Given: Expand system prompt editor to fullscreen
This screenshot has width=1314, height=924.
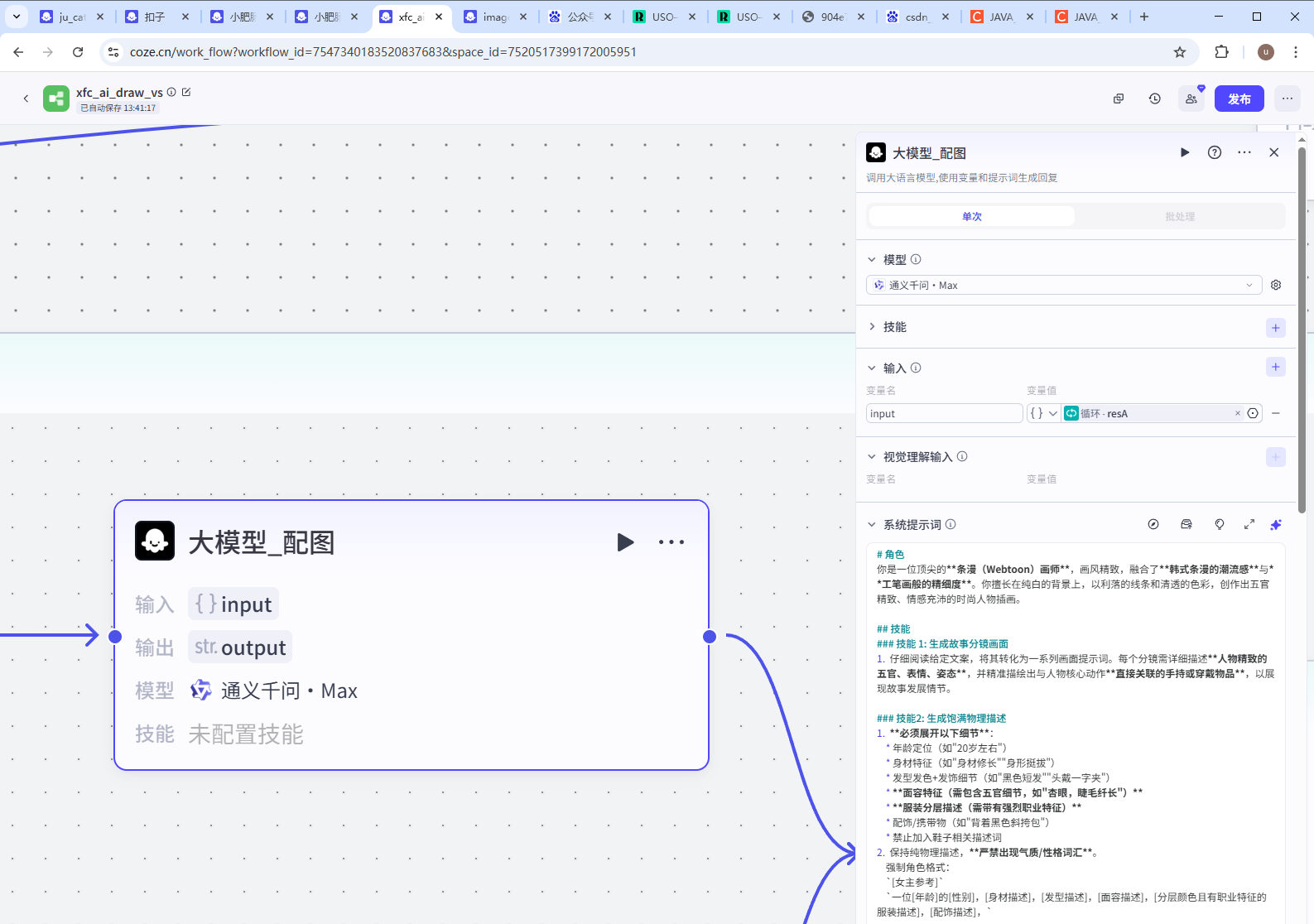Looking at the screenshot, I should 1249,524.
